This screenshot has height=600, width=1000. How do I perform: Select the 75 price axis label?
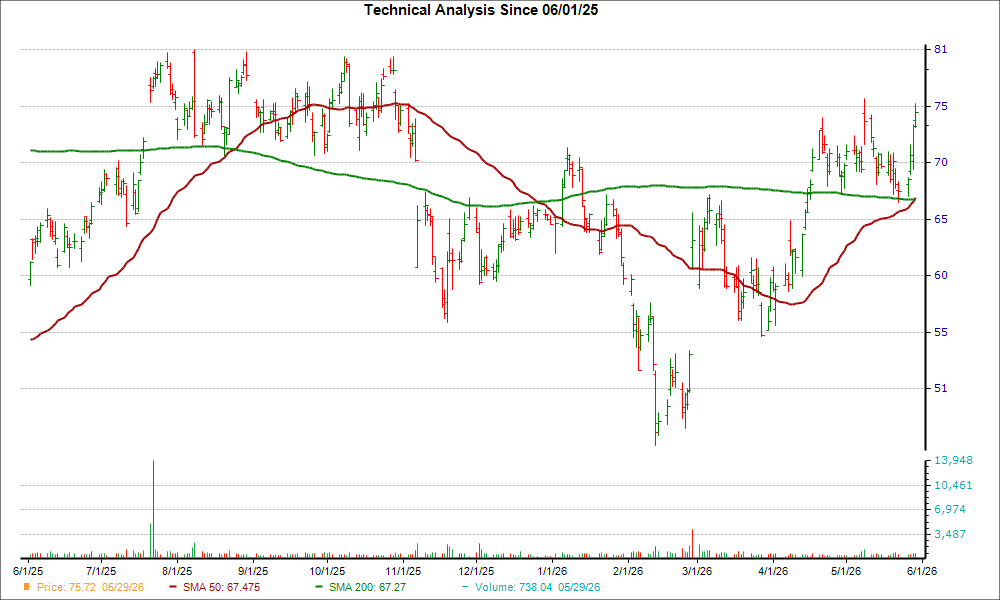tap(941, 106)
